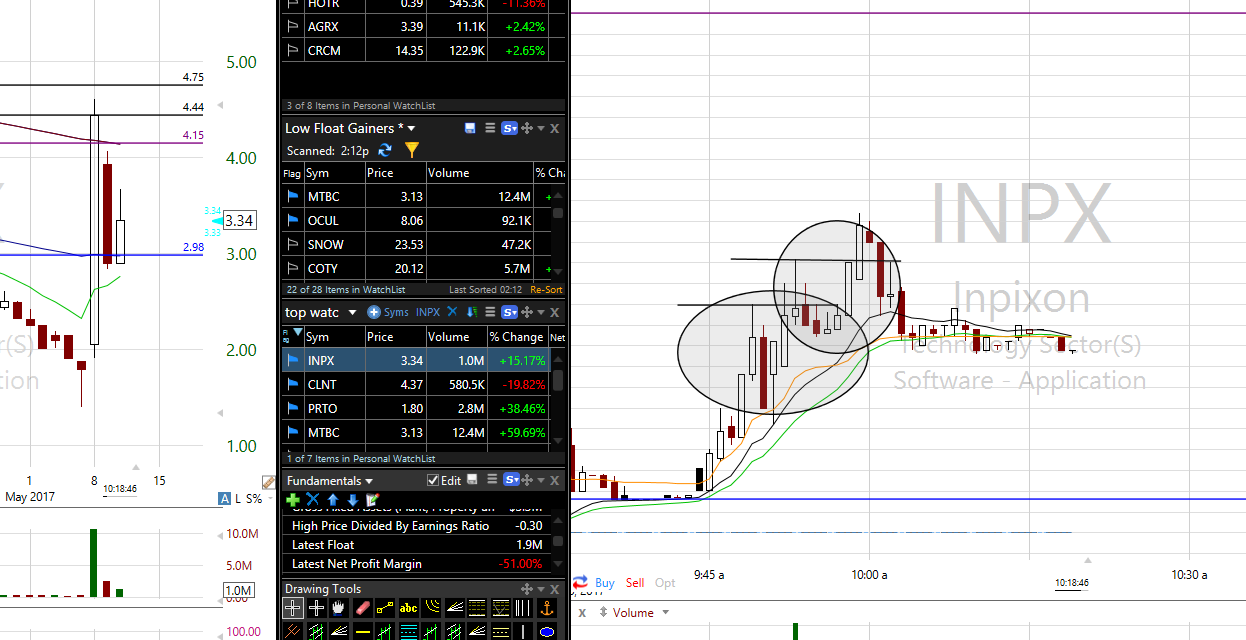Select the abc text annotation tool

tap(408, 608)
